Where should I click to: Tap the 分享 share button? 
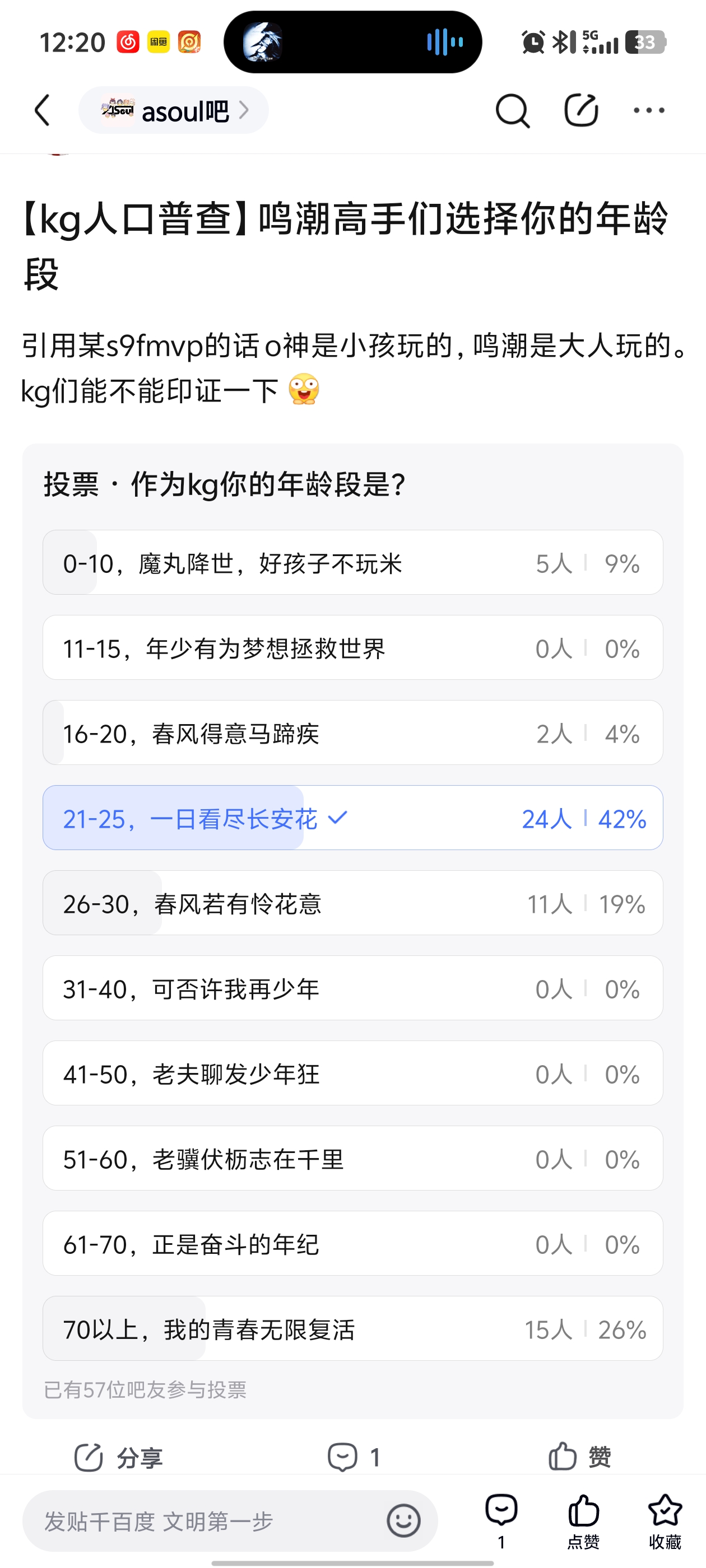pyautogui.click(x=119, y=1458)
